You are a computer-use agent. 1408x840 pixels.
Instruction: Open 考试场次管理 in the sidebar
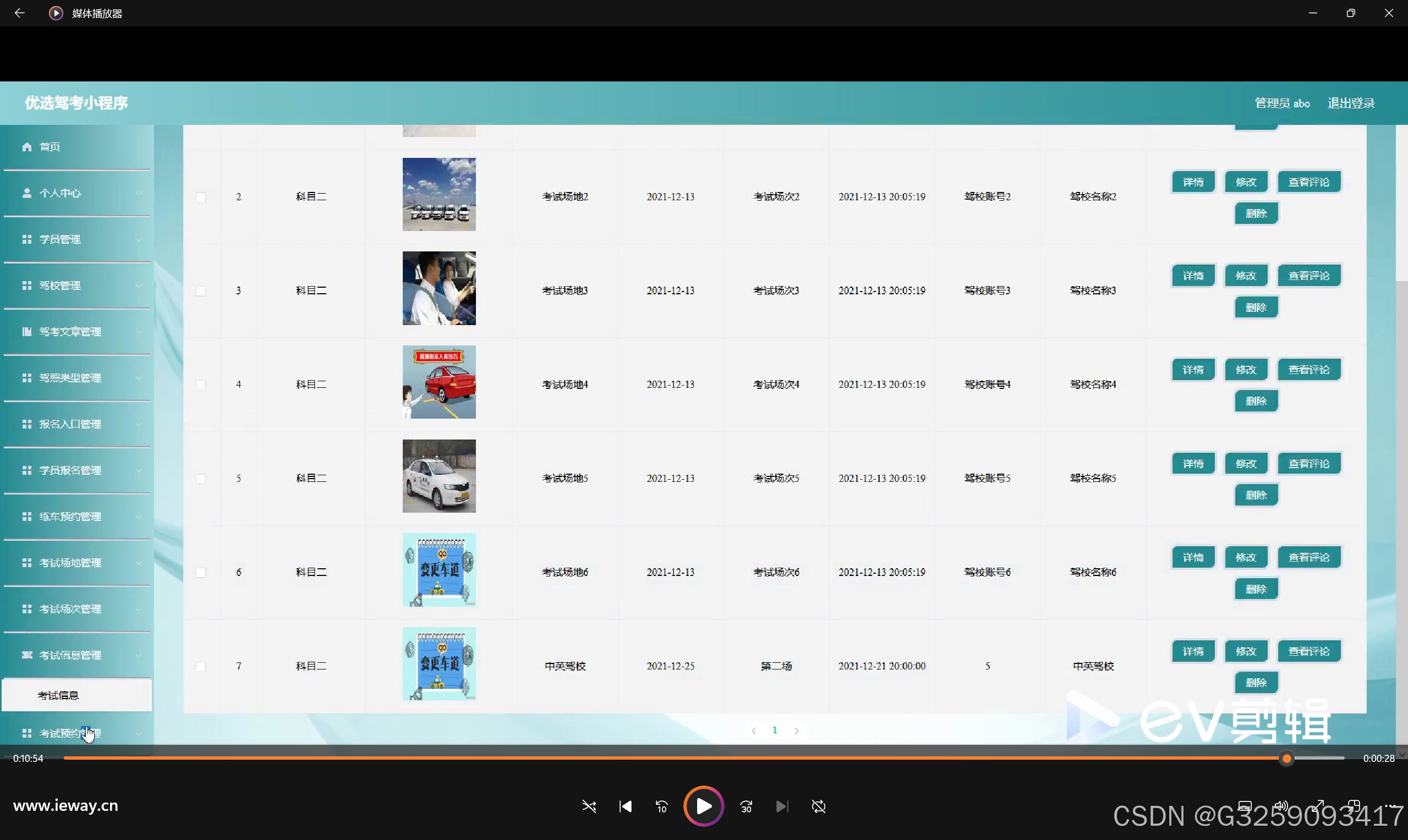[77, 608]
